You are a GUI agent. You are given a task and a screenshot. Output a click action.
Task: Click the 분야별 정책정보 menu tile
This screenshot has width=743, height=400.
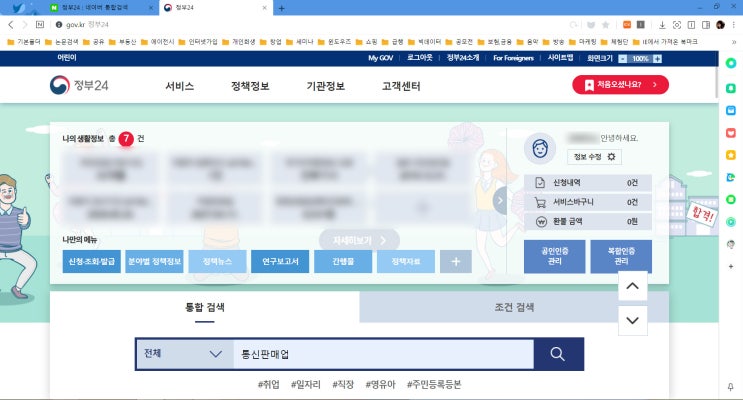154,262
